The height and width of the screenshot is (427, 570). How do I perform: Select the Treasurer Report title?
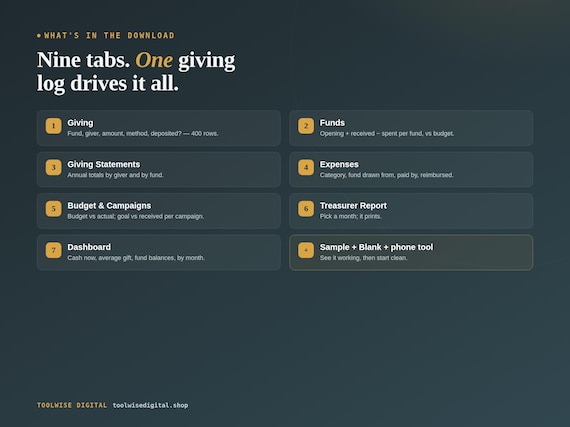353,206
